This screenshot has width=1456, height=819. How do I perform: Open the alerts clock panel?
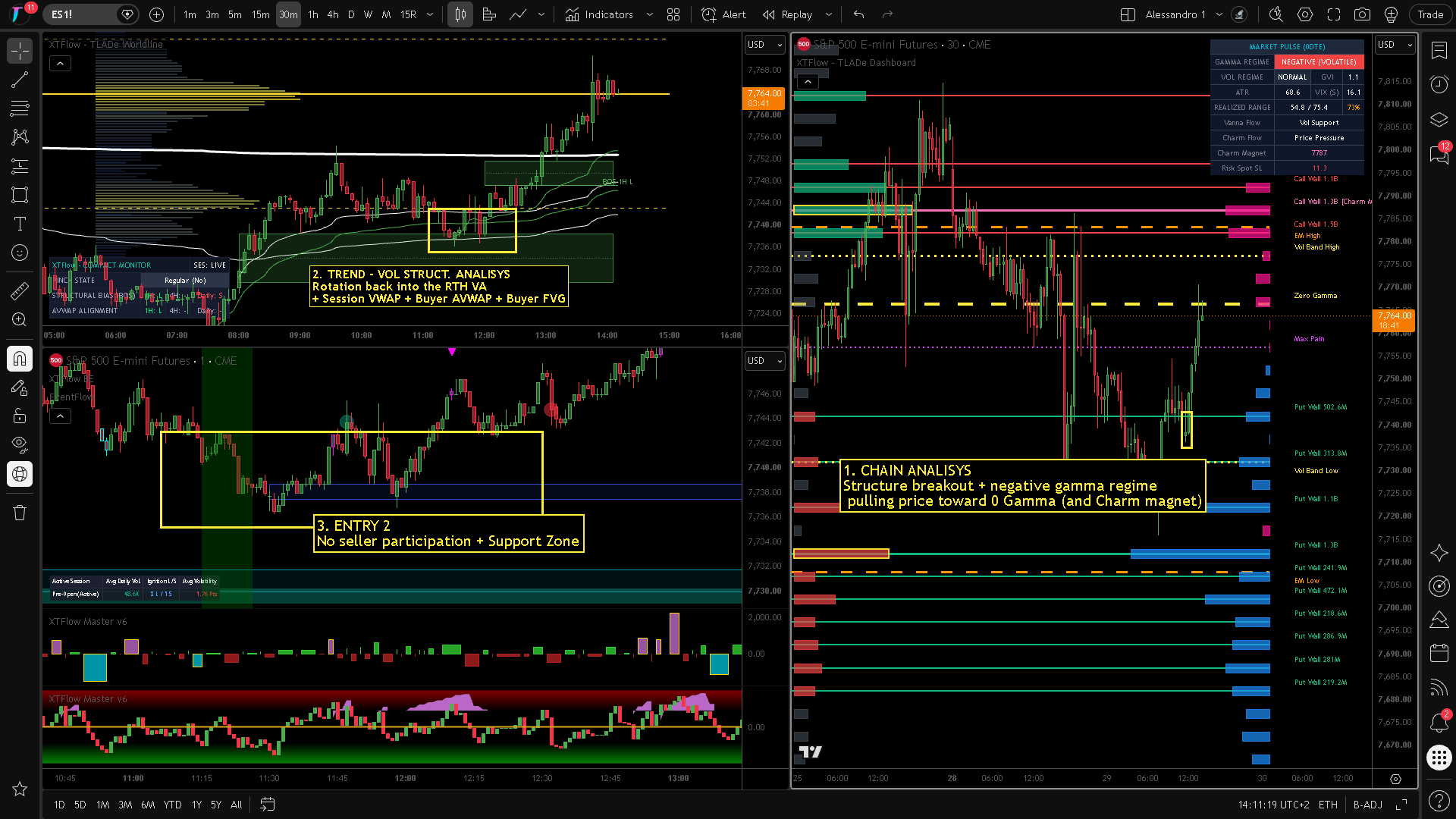[1439, 84]
